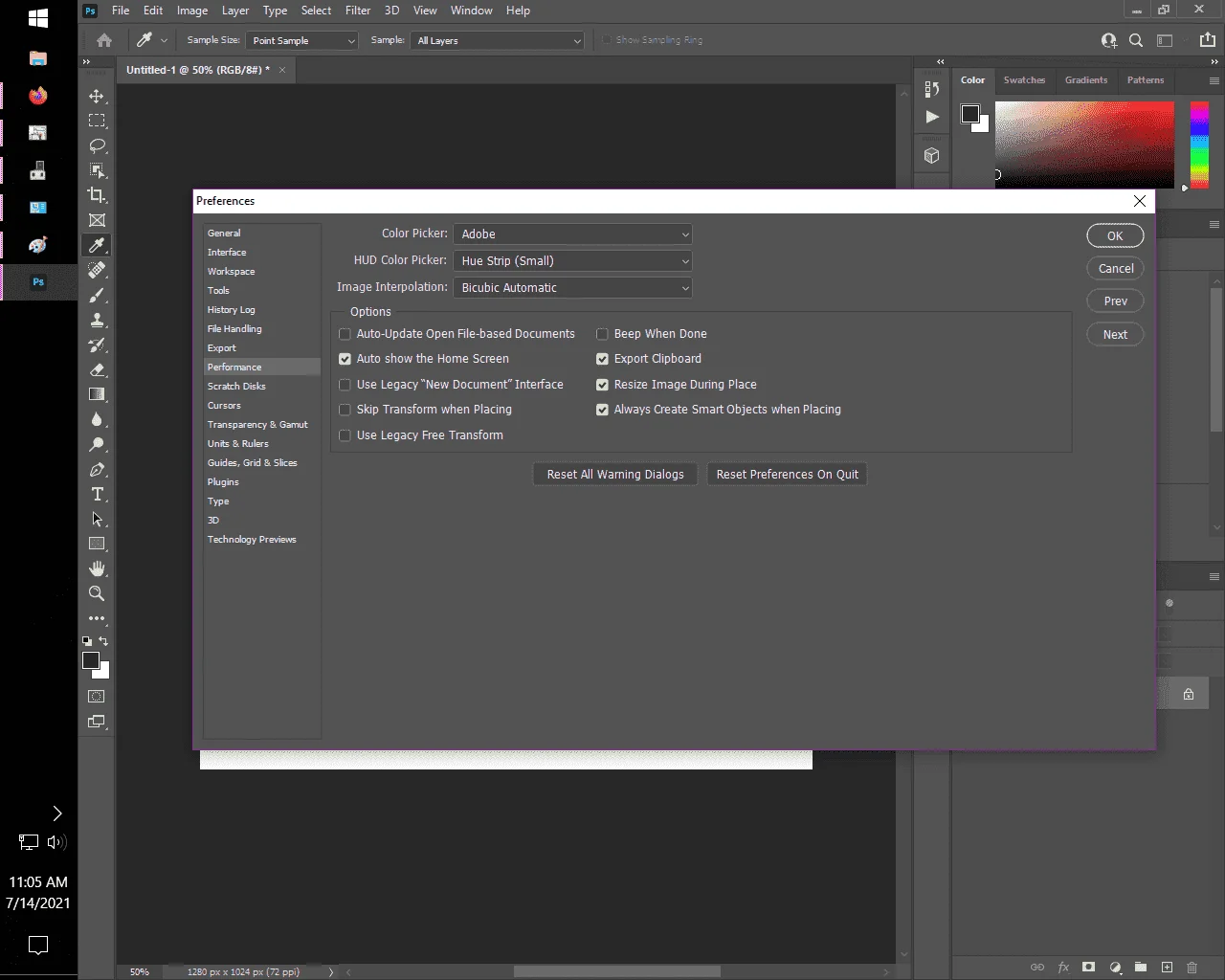Open the HUD Color Picker dropdown
1225x980 pixels.
click(572, 261)
